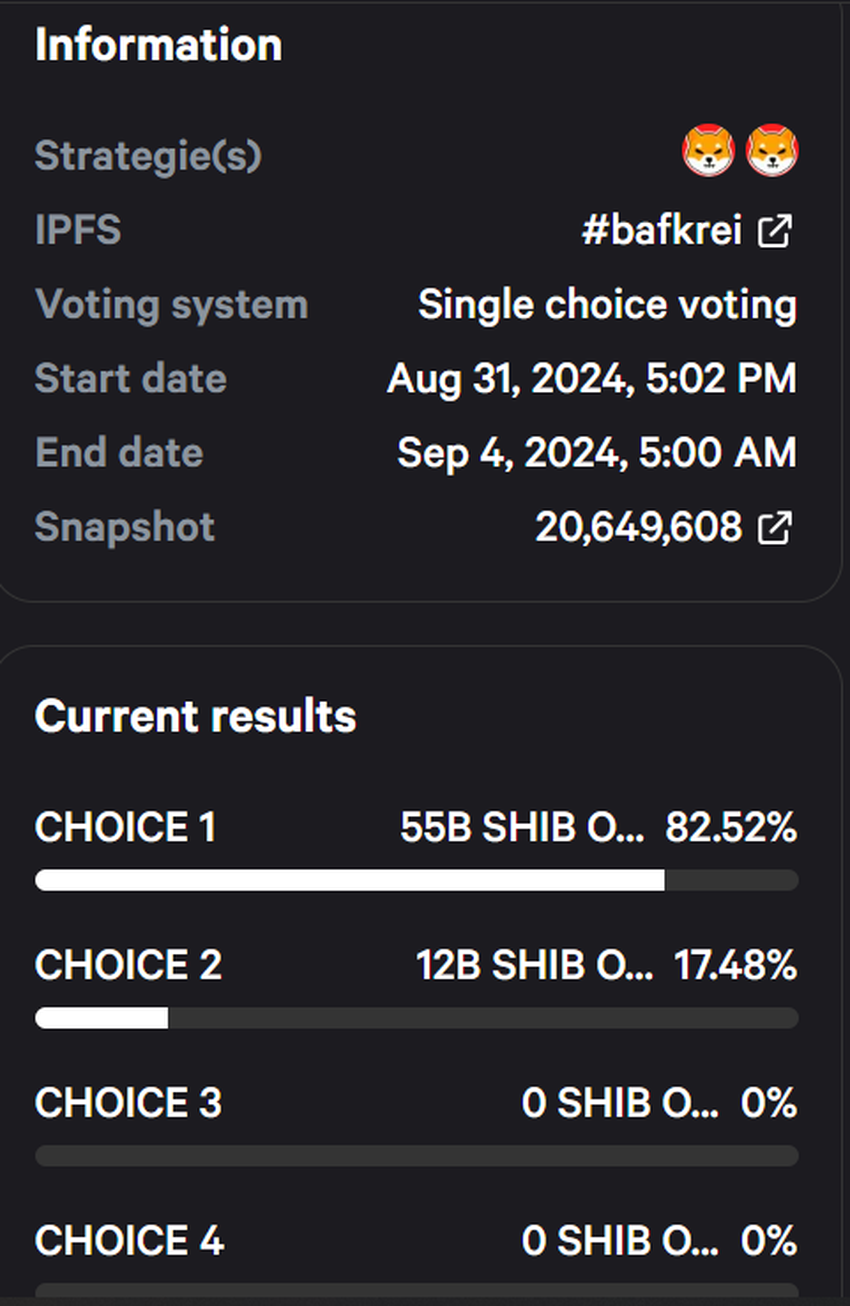
Task: Open the #bafkrei IPFS link
Action: pyautogui.click(x=662, y=231)
